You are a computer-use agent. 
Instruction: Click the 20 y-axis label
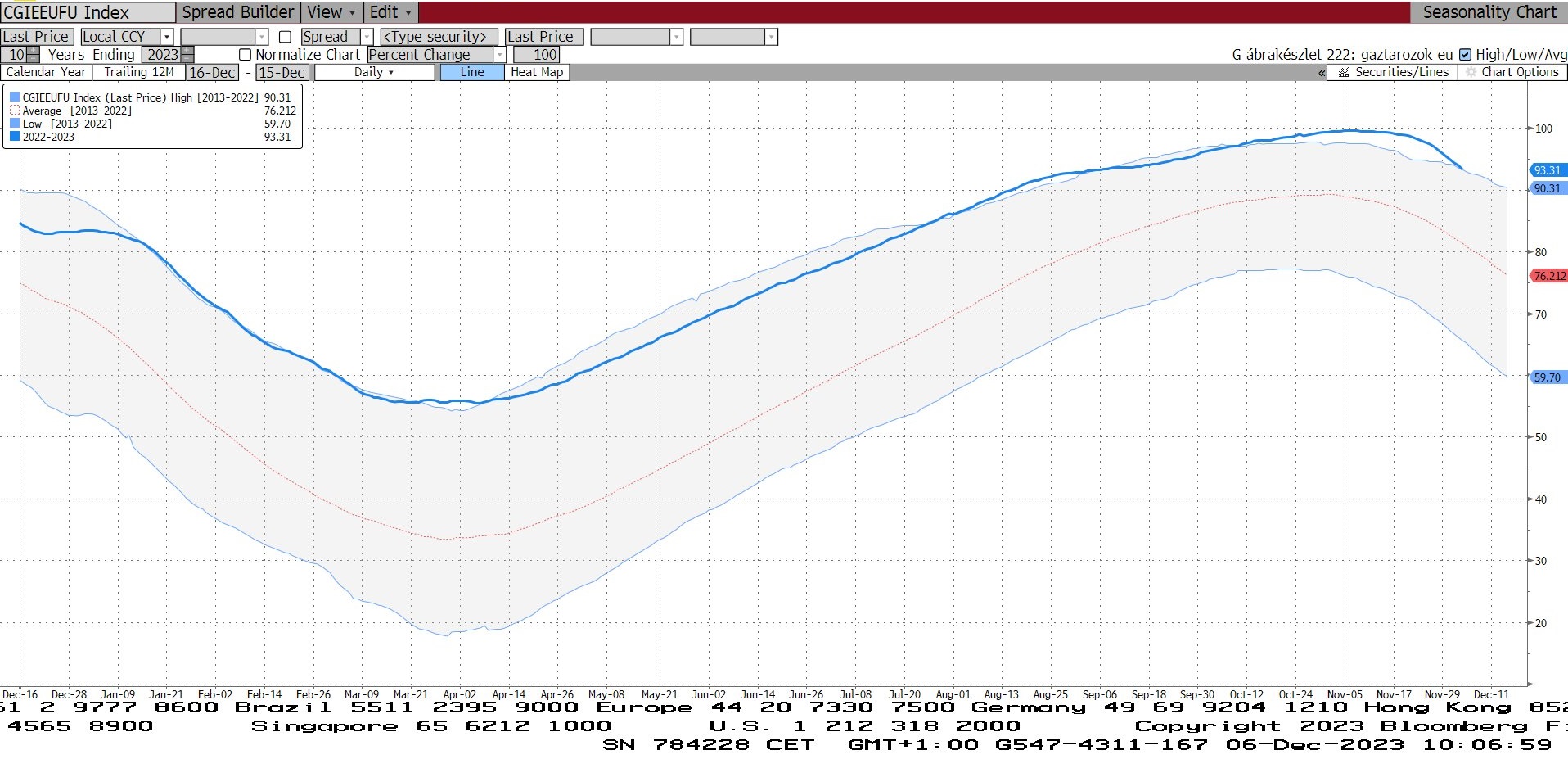point(1541,623)
